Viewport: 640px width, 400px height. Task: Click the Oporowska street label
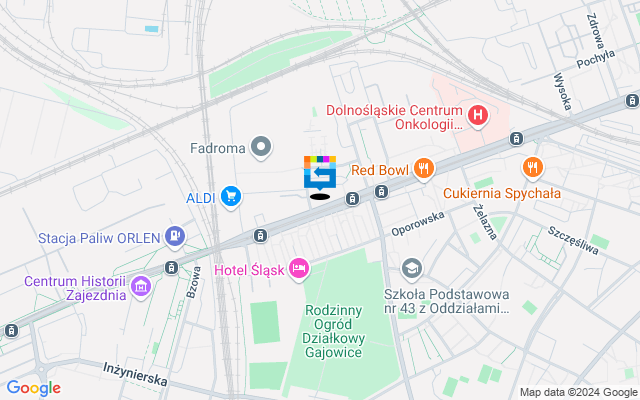coord(418,224)
